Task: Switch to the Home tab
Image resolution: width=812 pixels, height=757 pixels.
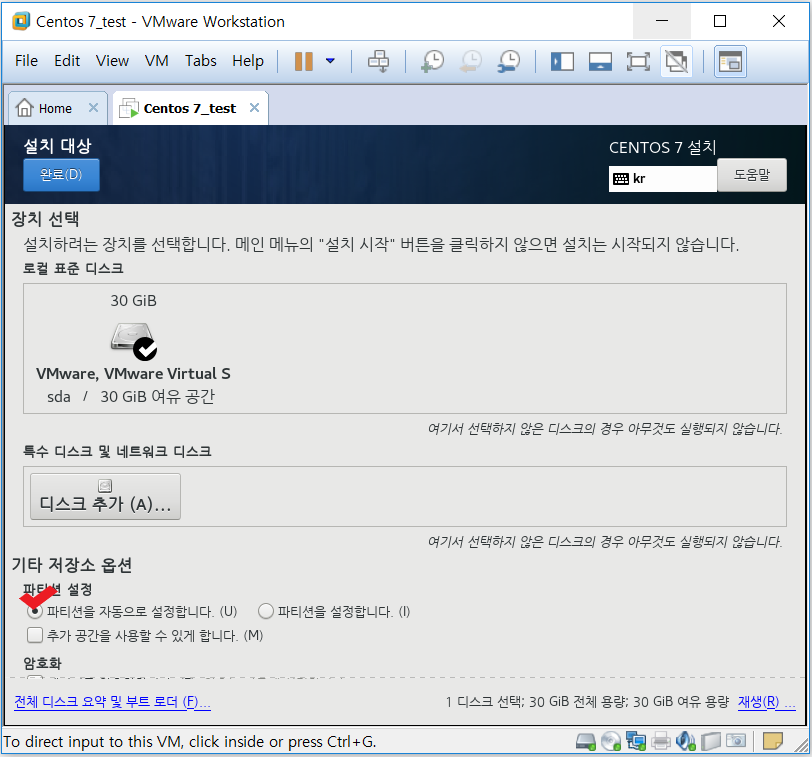Action: pyautogui.click(x=55, y=108)
